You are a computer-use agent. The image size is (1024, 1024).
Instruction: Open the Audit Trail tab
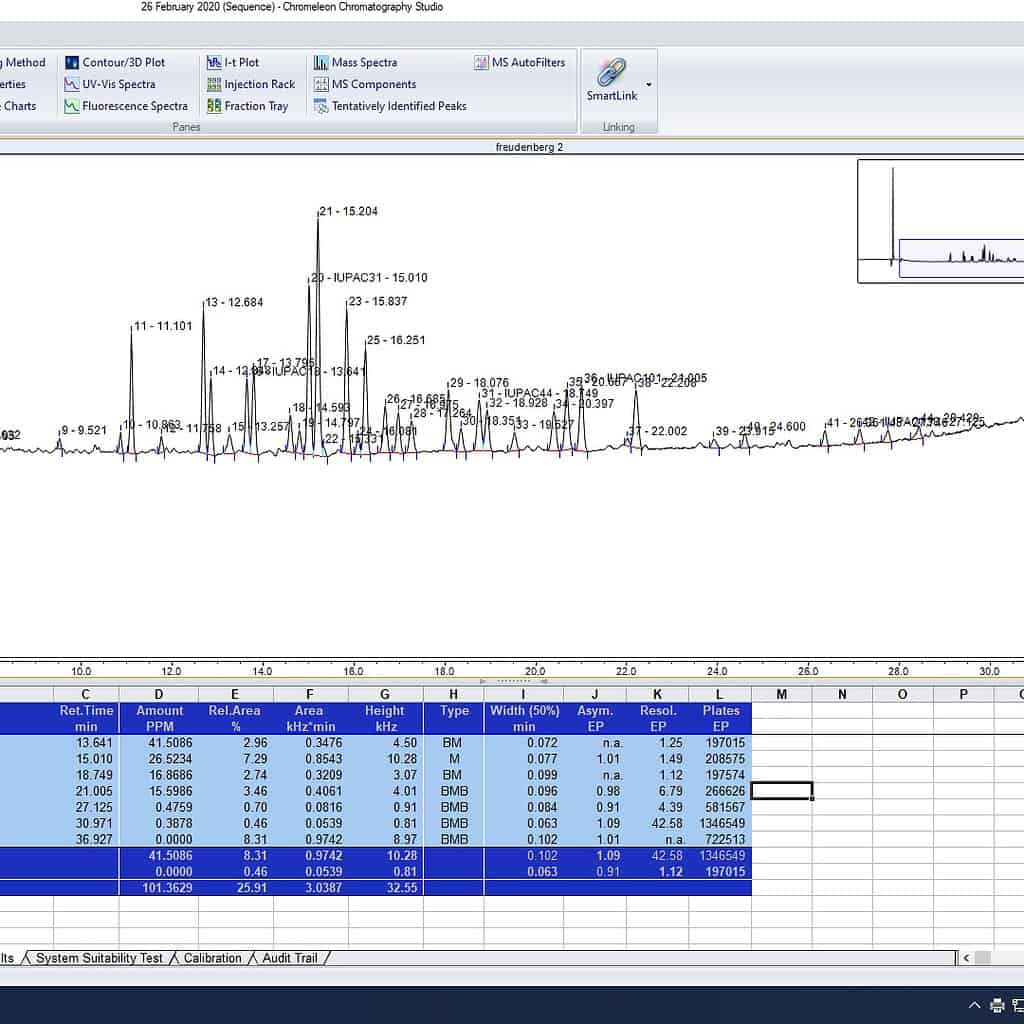pos(289,958)
